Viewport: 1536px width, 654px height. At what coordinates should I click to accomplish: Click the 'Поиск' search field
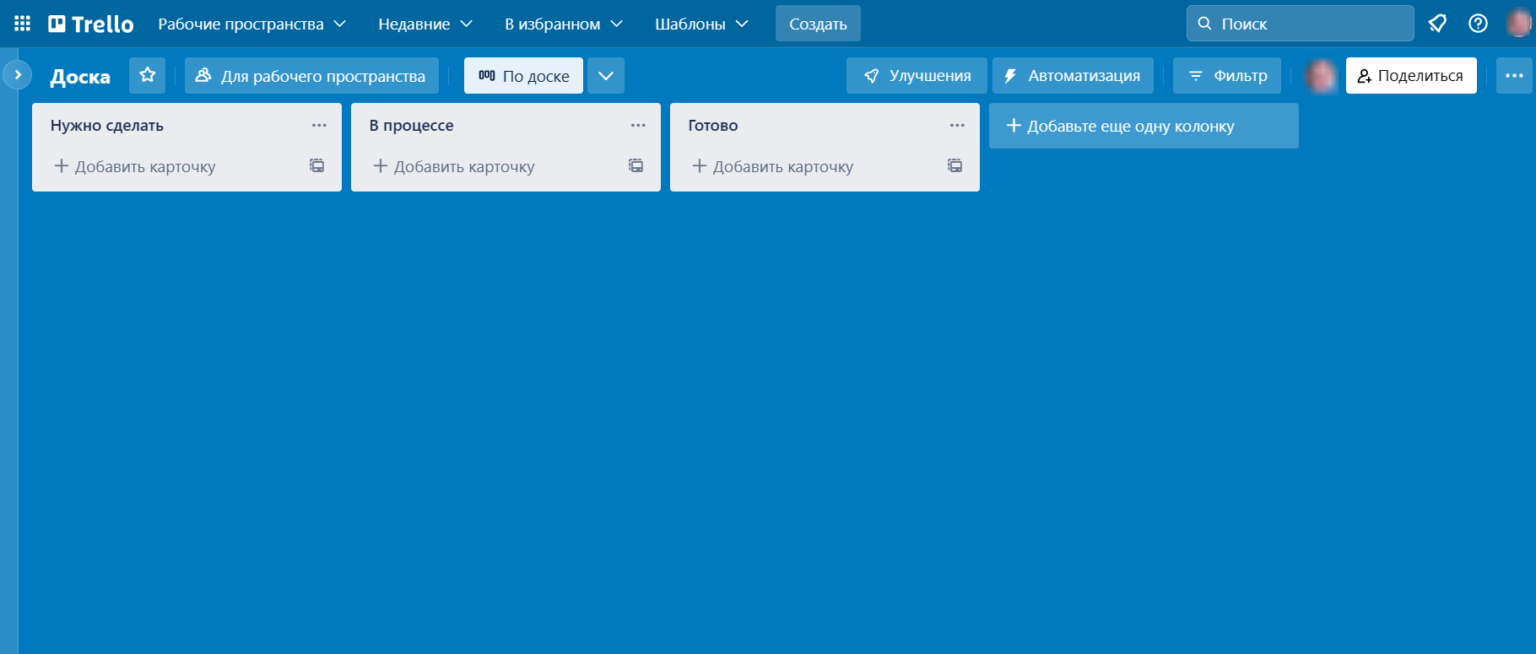coord(1300,22)
